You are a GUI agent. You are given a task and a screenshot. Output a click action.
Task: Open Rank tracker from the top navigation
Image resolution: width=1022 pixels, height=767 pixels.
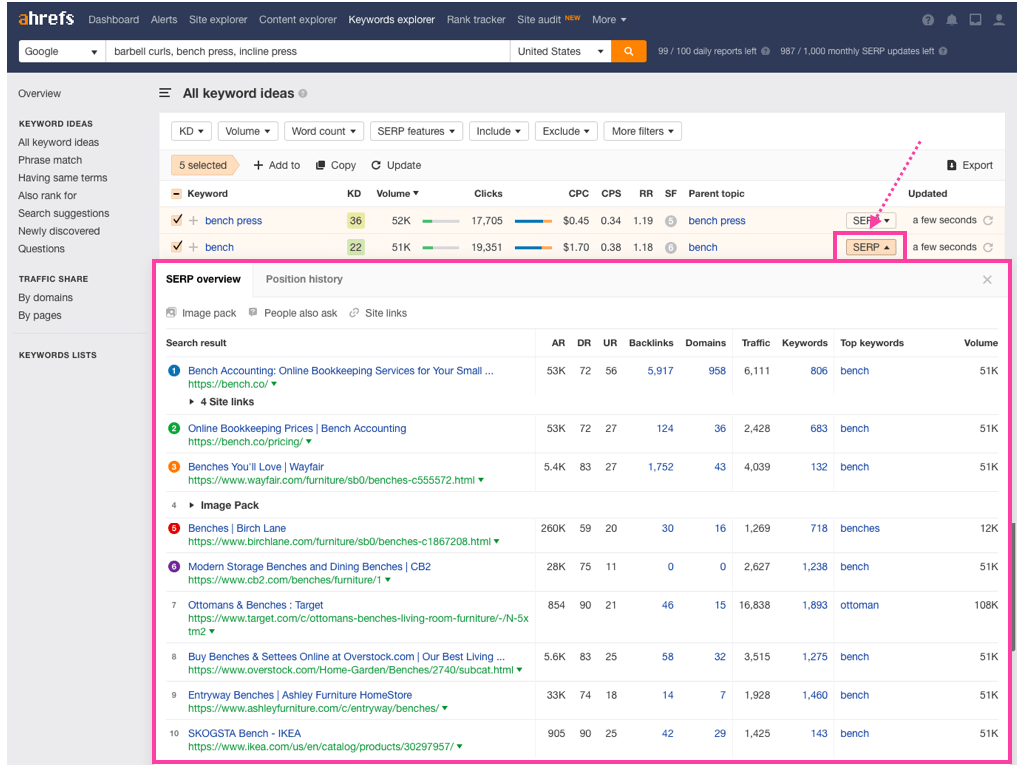(475, 19)
